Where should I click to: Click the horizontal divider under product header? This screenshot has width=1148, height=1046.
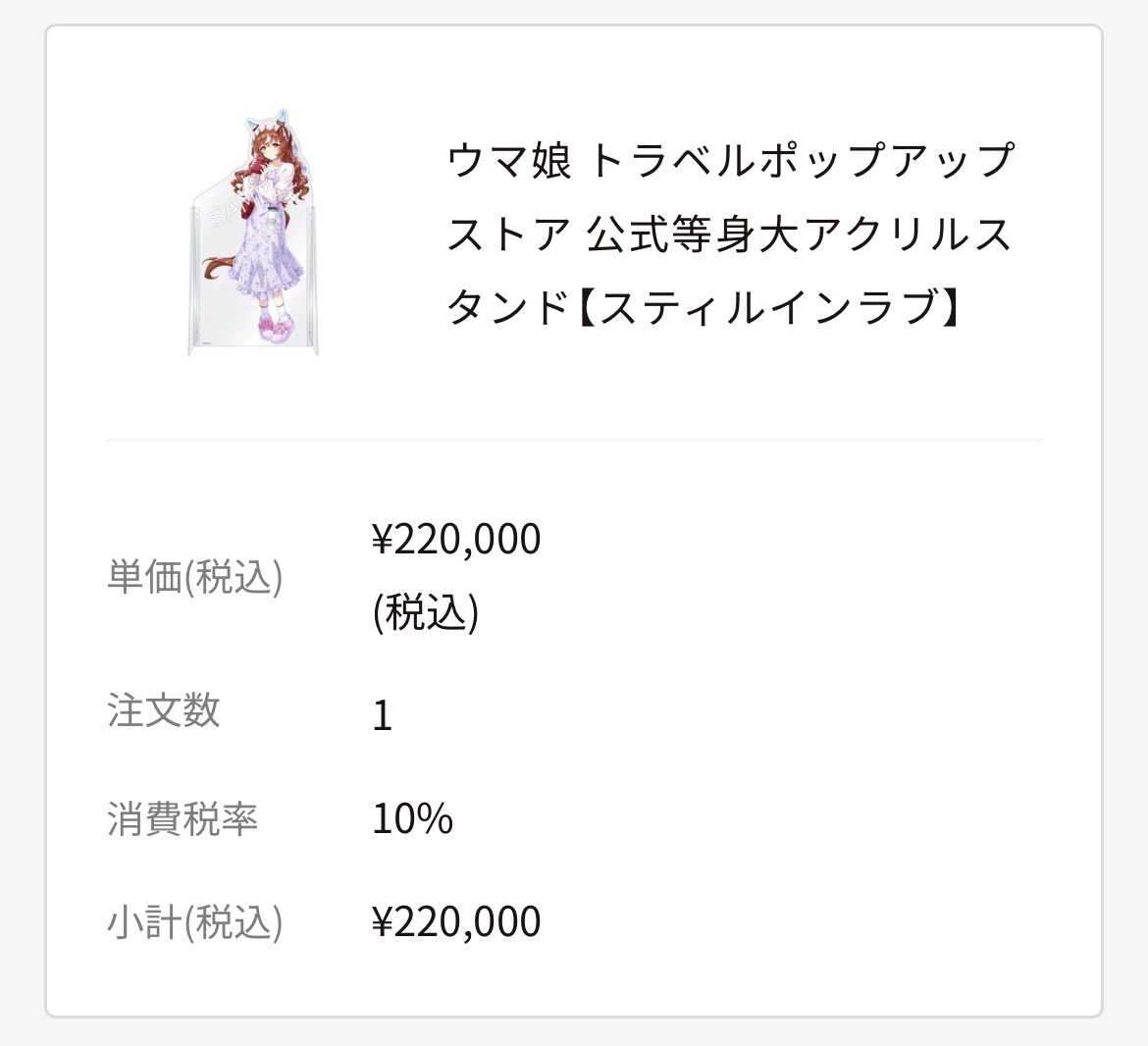click(573, 441)
